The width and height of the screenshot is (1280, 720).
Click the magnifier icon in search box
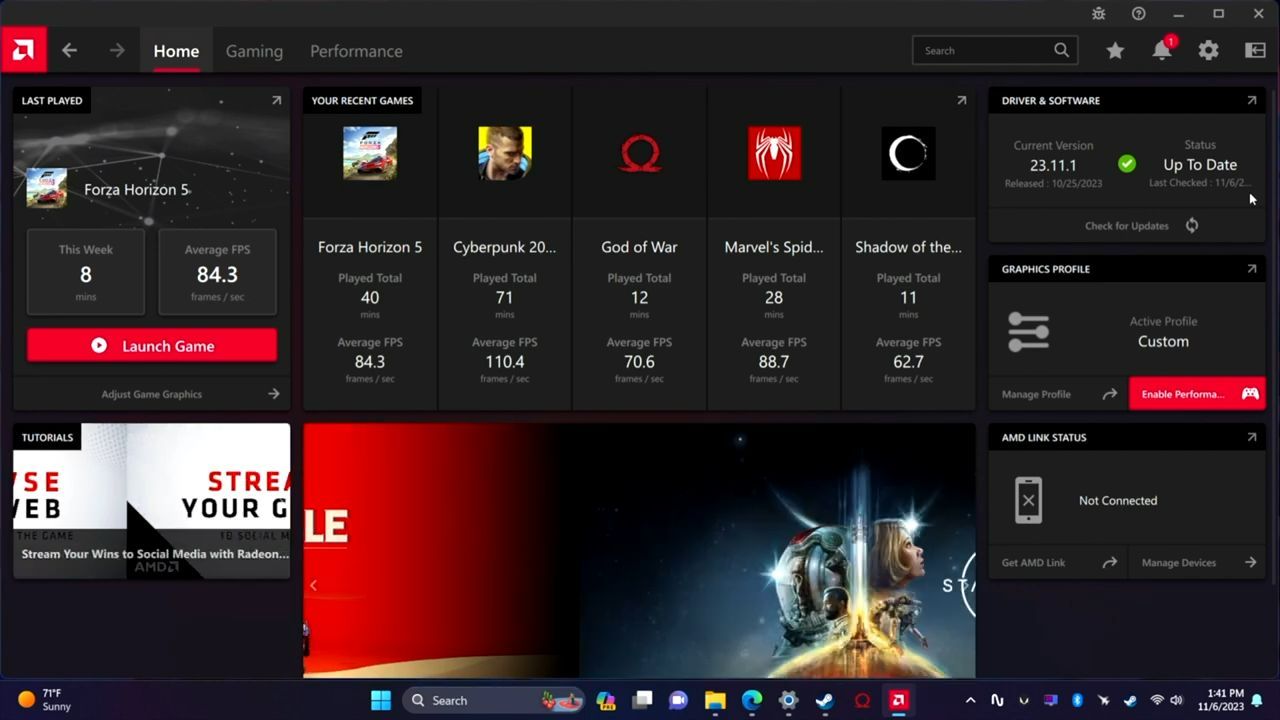pyautogui.click(x=1061, y=50)
